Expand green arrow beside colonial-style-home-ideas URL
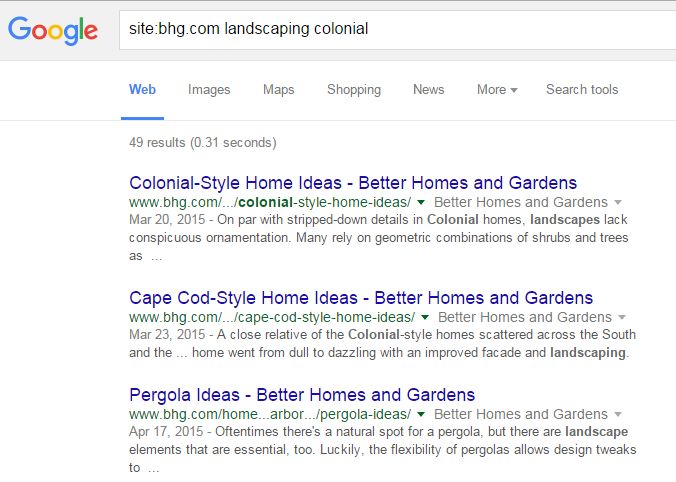 pos(422,203)
